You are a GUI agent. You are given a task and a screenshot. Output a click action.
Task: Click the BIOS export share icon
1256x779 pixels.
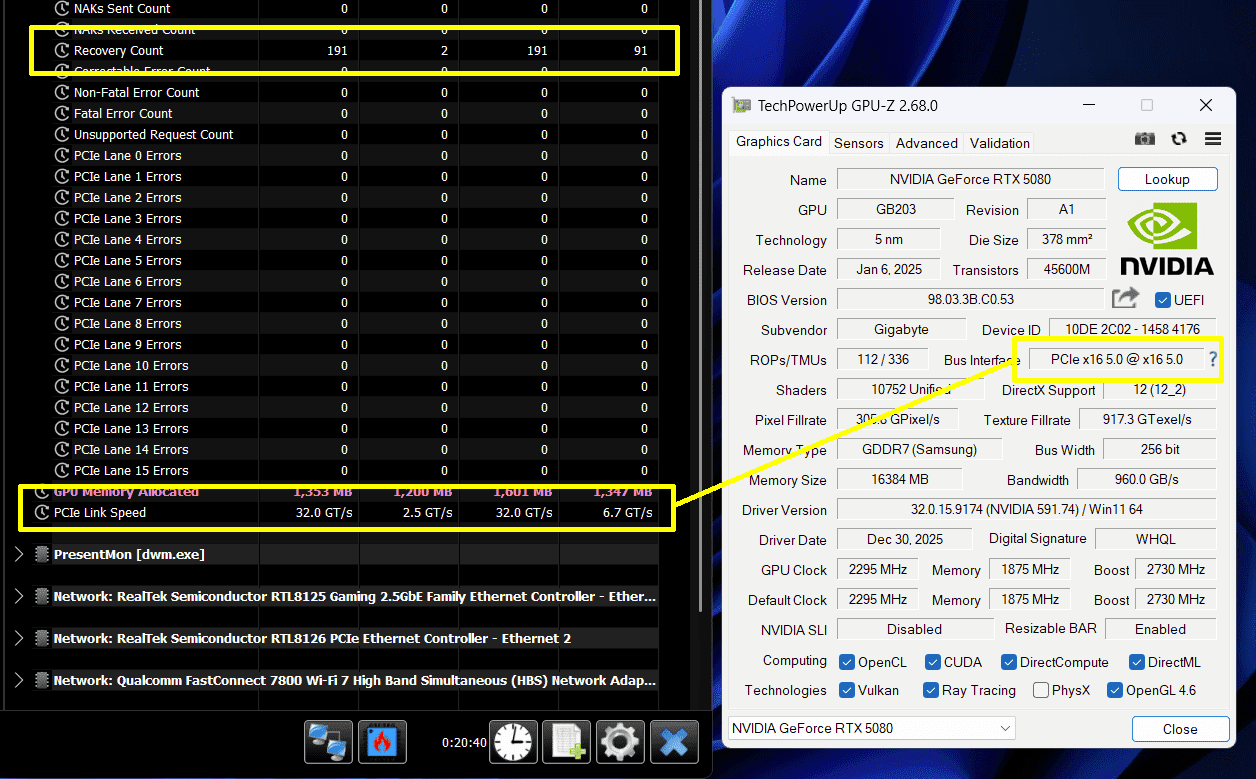click(x=1125, y=298)
